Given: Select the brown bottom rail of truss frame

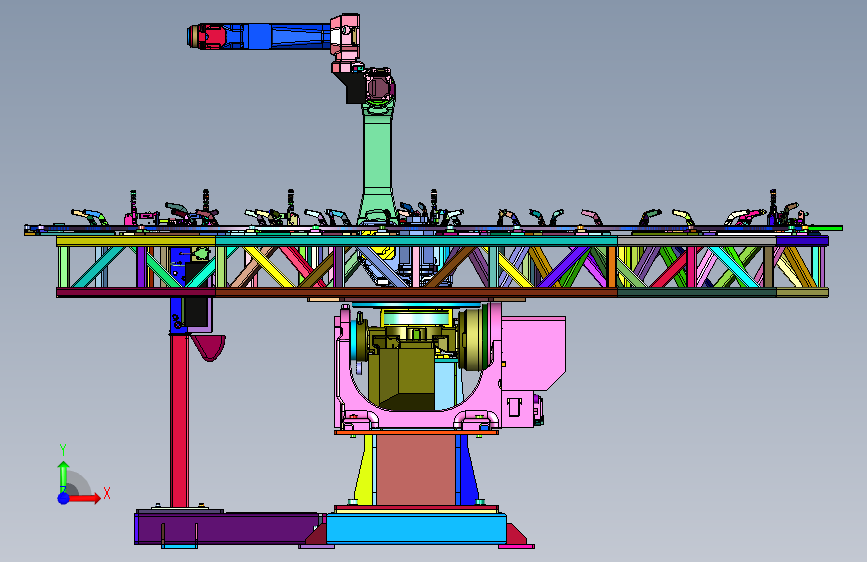Looking at the screenshot, I should coord(416,293).
